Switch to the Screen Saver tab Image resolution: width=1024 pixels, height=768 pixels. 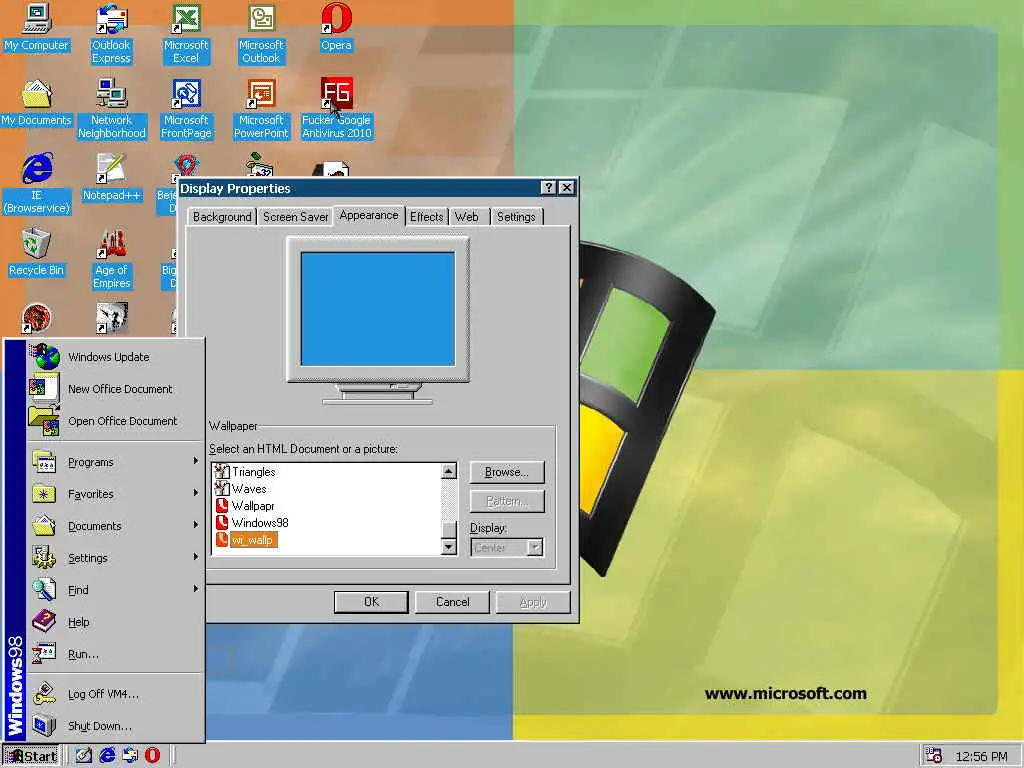(x=295, y=217)
